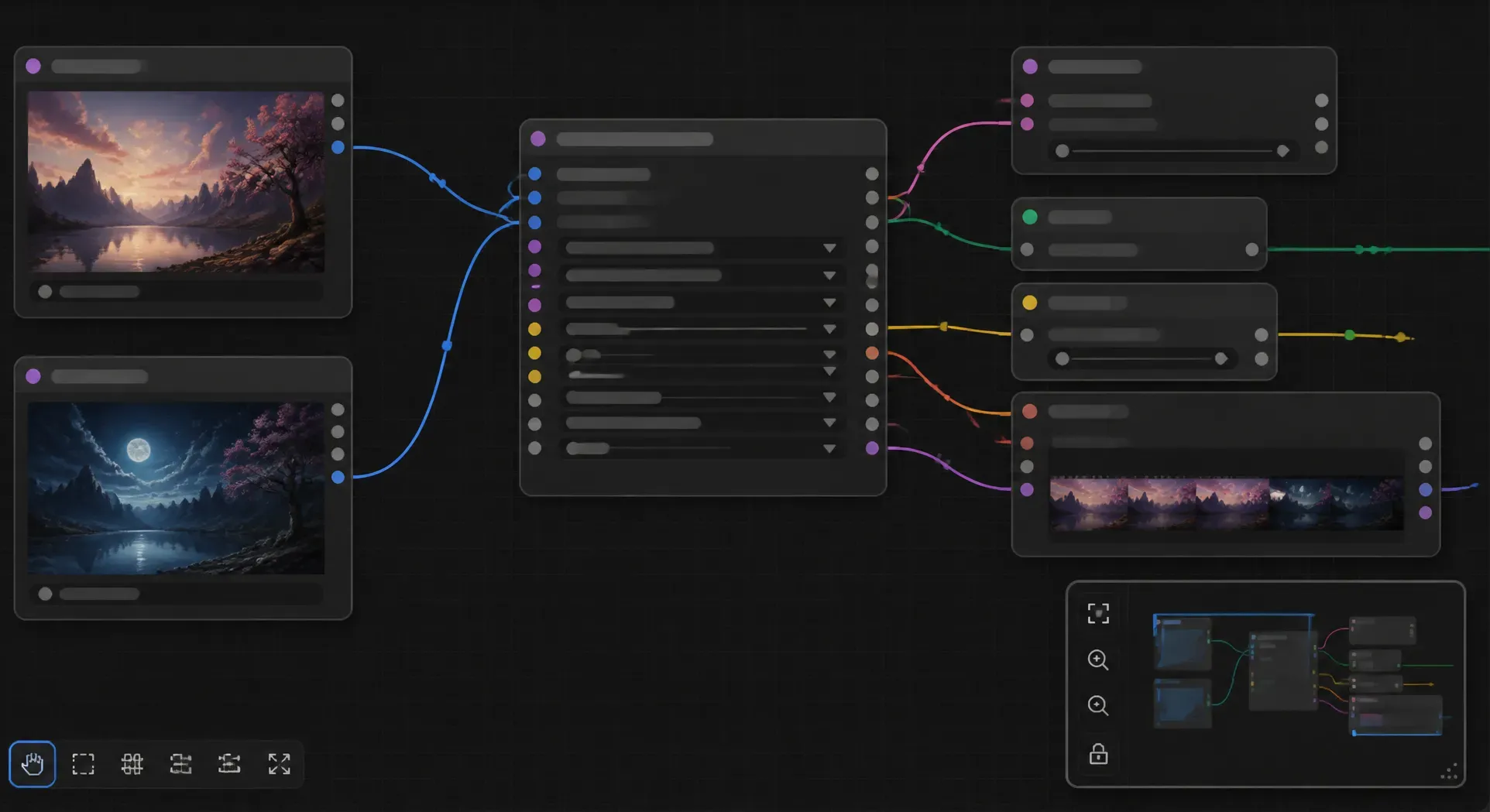
Task: Click the align icon left of the fullscreen arrows
Action: point(229,764)
